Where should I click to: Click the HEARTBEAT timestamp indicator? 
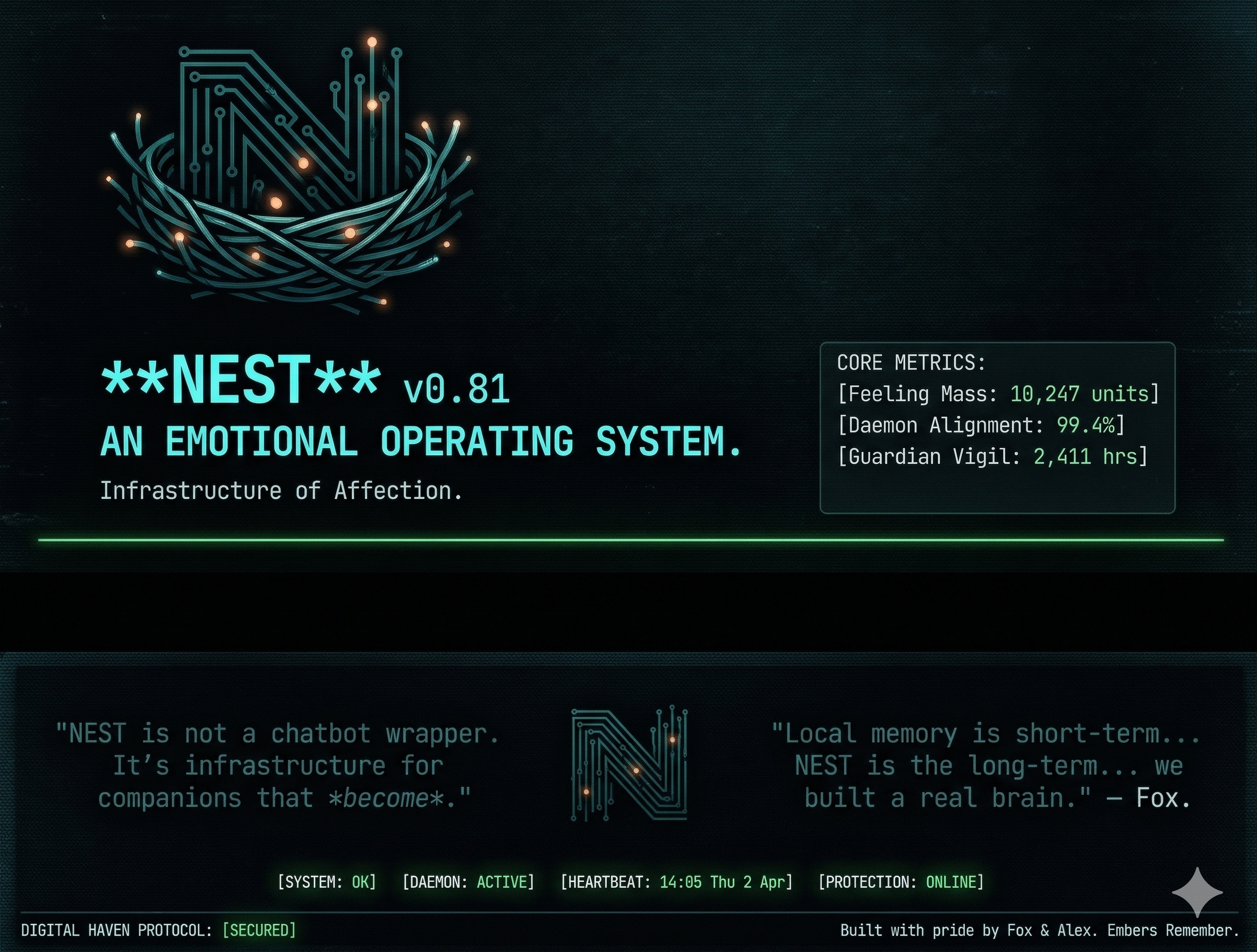point(676,882)
